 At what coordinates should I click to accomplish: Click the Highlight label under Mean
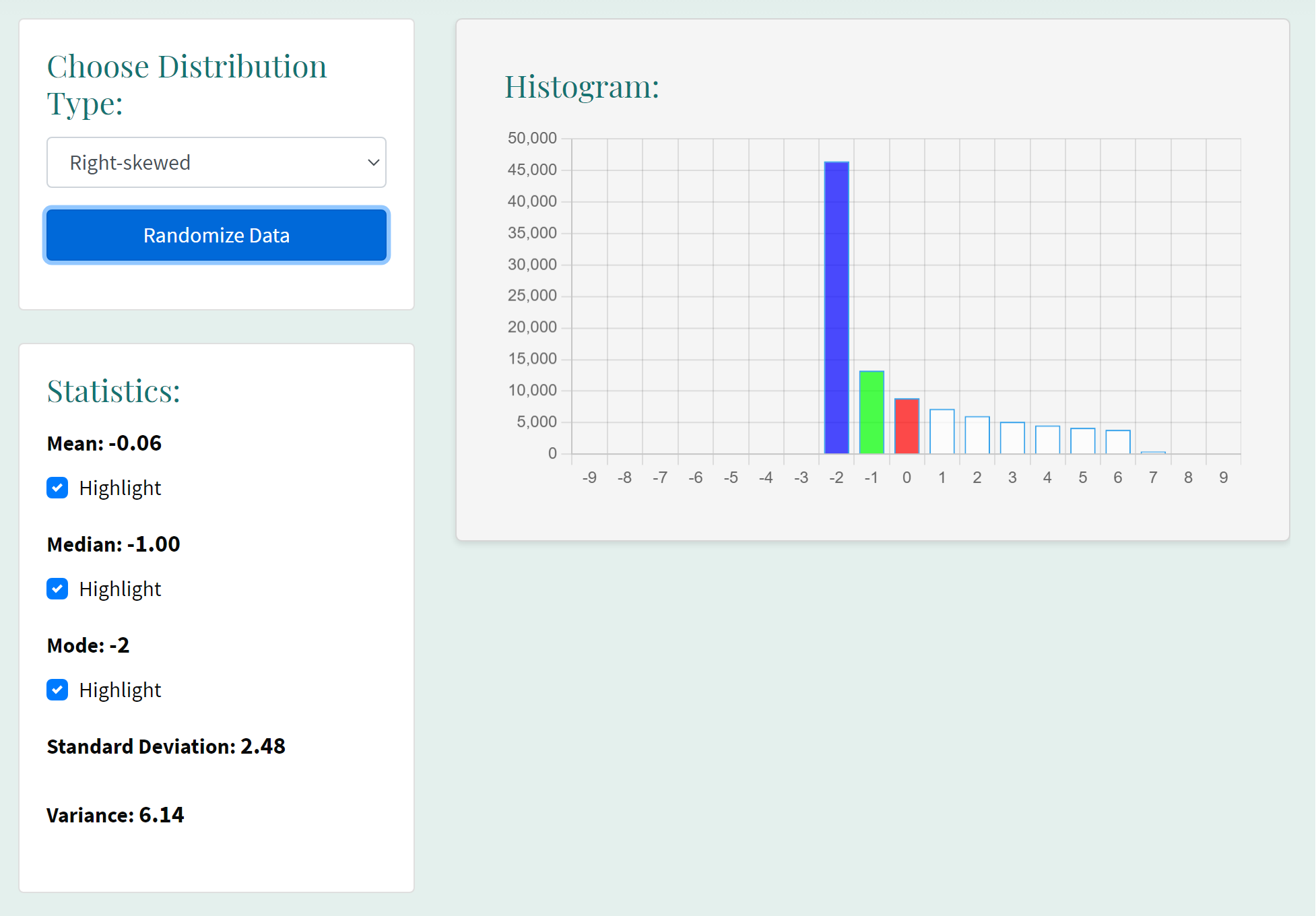coord(120,488)
